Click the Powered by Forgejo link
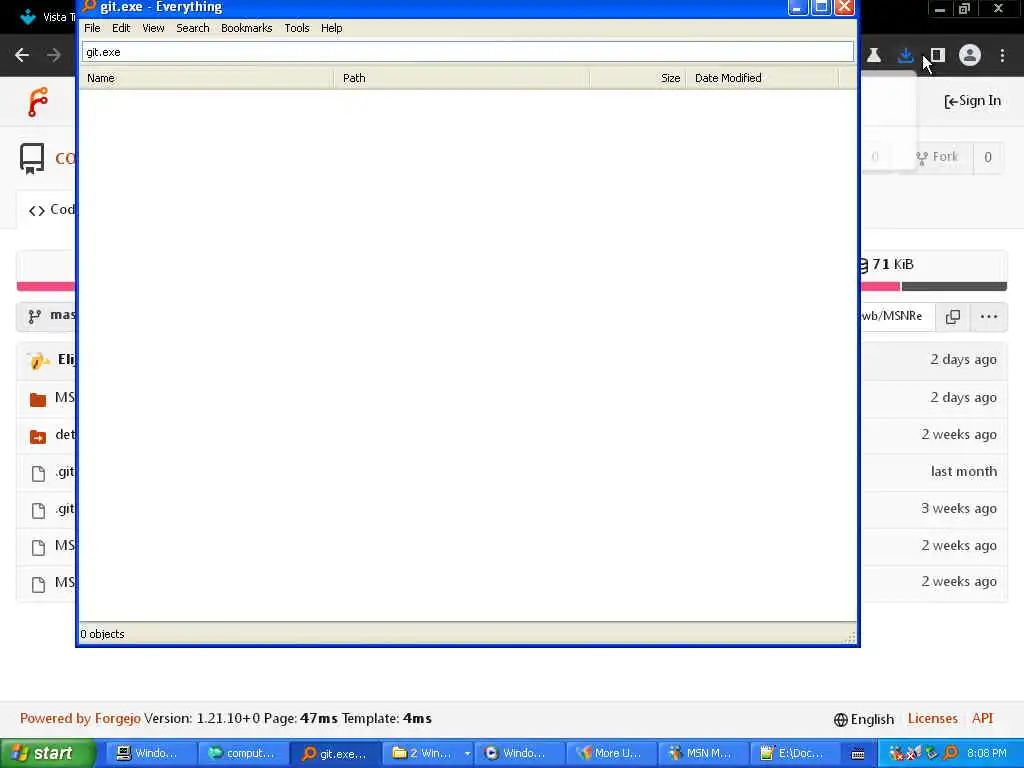Screen dimensions: 1024x768 (x=80, y=718)
